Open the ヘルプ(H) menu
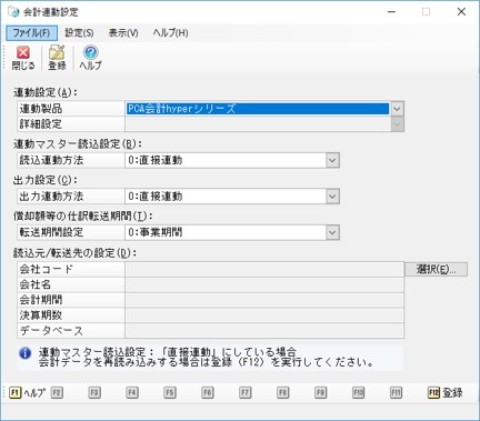480x421 pixels. click(170, 33)
